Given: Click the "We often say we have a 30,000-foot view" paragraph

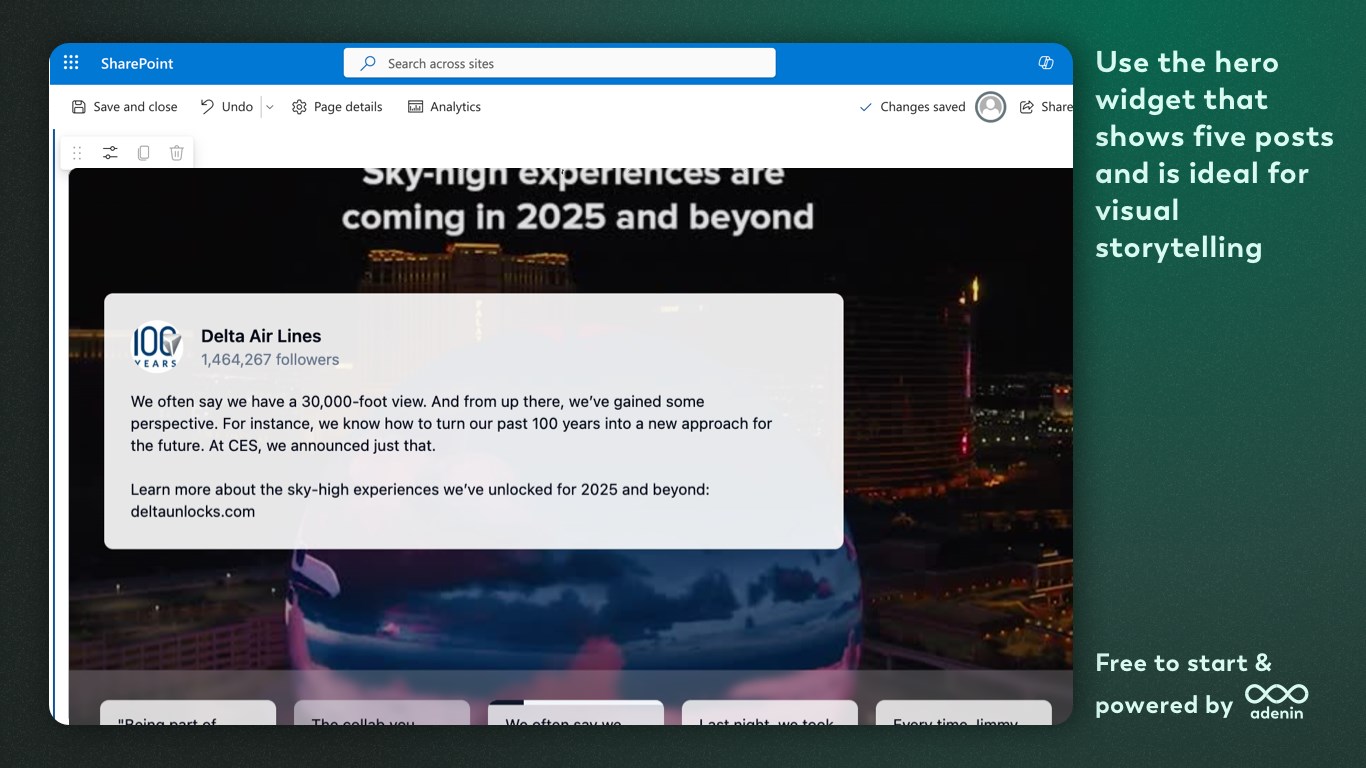Looking at the screenshot, I should (452, 424).
